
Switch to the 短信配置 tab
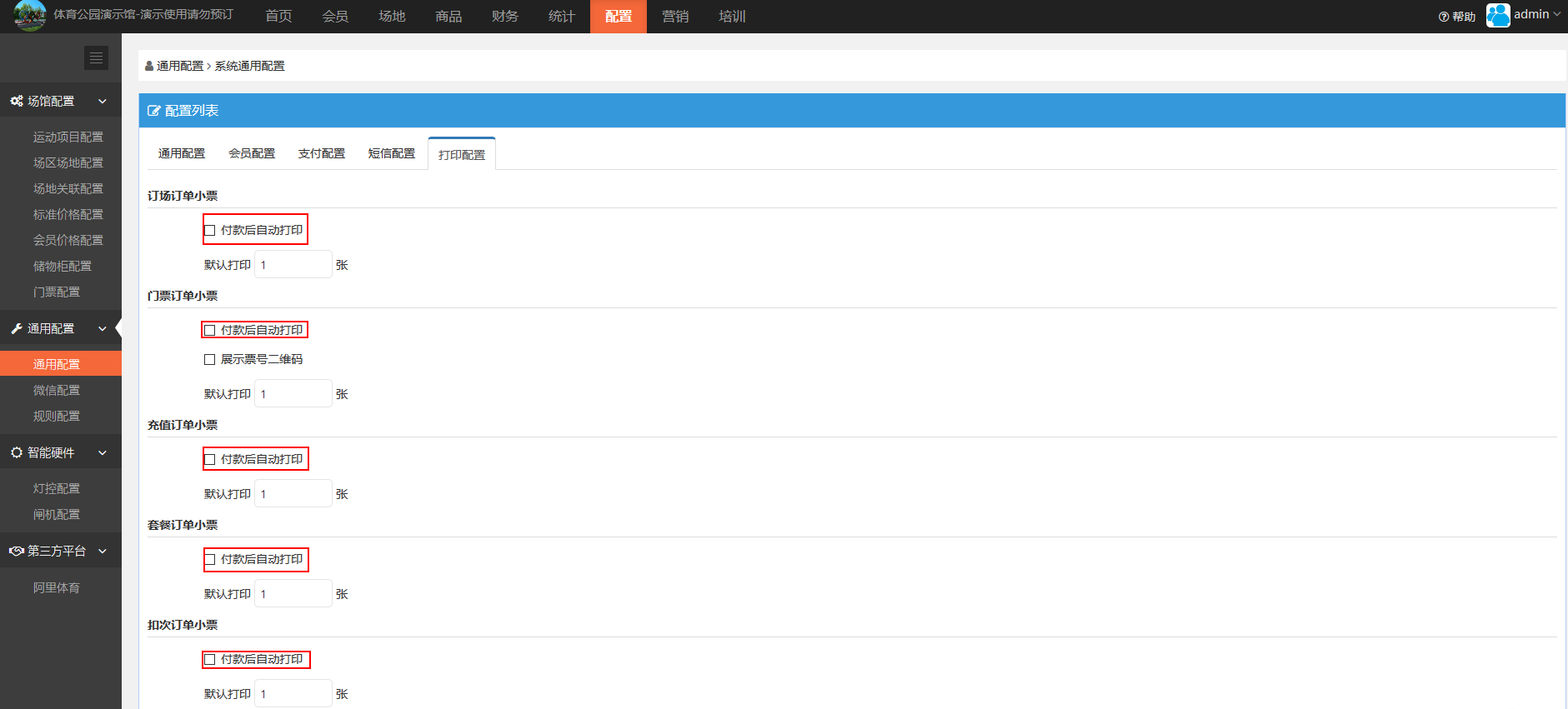click(392, 153)
